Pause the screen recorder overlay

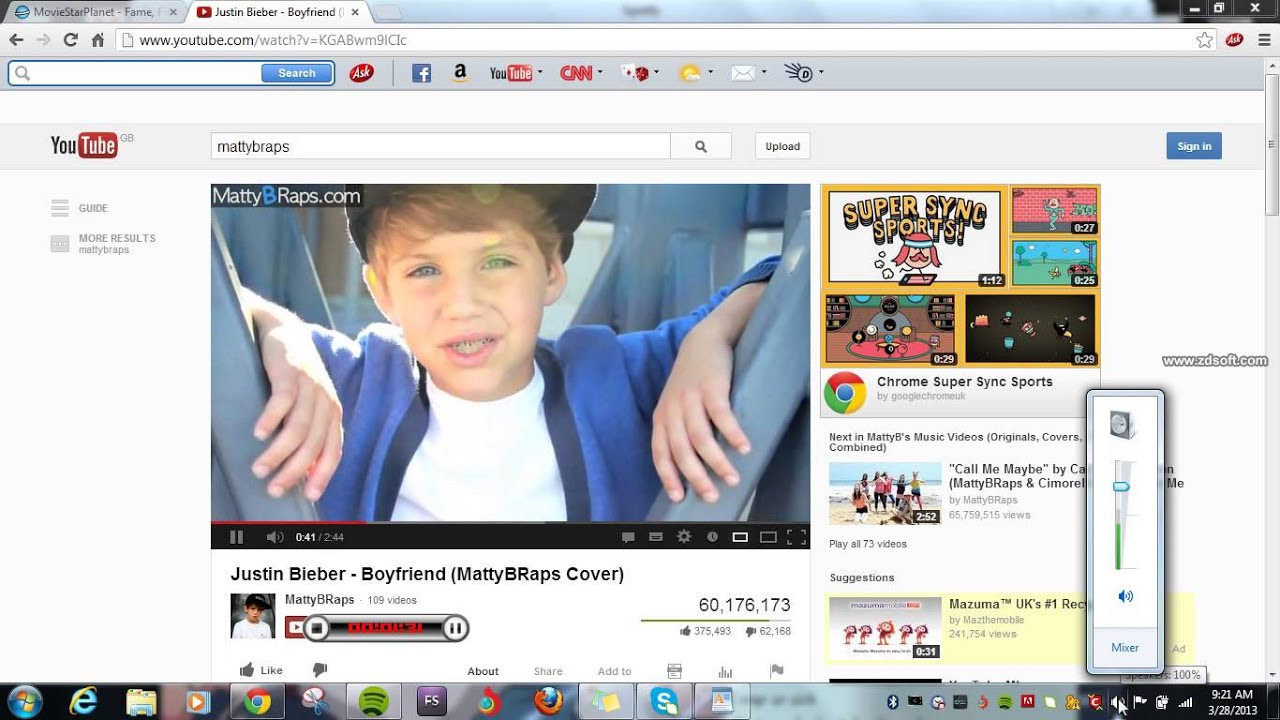[x=454, y=628]
